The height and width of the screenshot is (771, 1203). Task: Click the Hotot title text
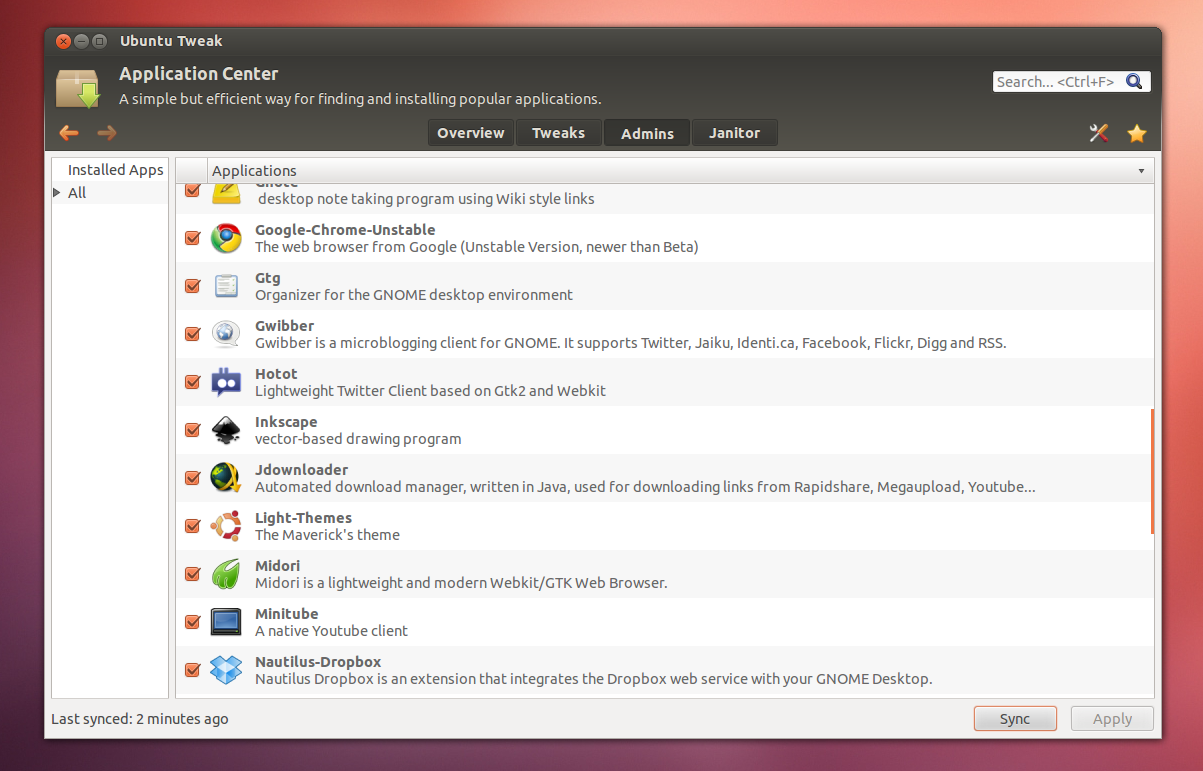click(276, 374)
